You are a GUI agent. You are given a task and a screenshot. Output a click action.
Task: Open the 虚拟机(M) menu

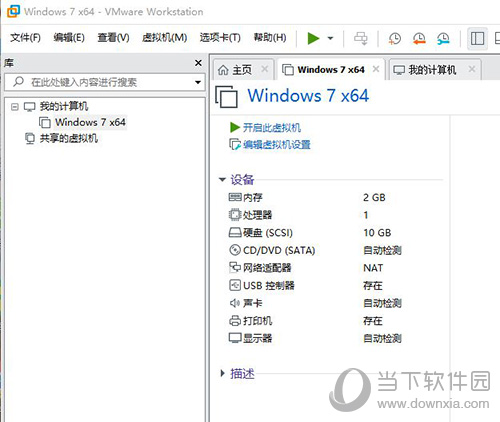tap(164, 38)
